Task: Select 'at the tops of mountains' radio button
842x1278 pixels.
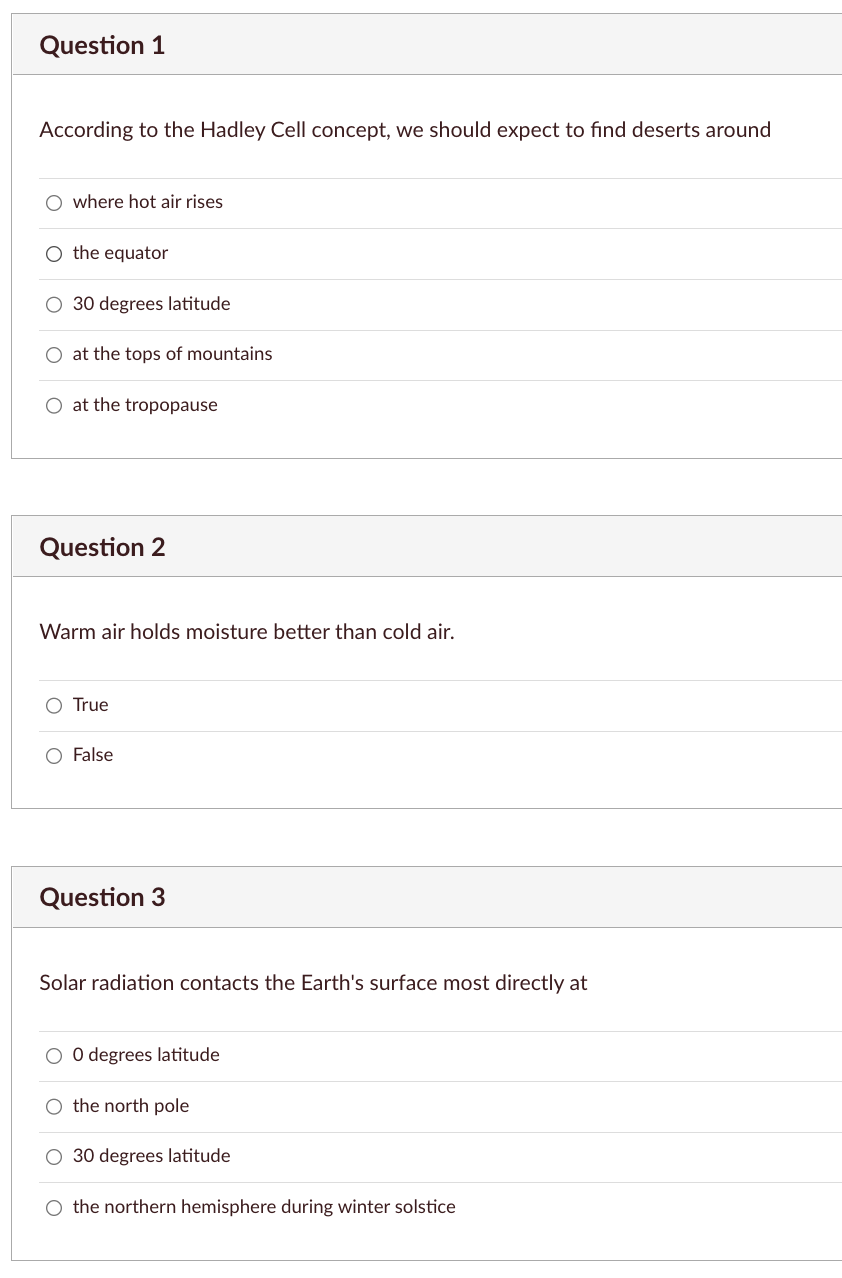Action: point(54,355)
